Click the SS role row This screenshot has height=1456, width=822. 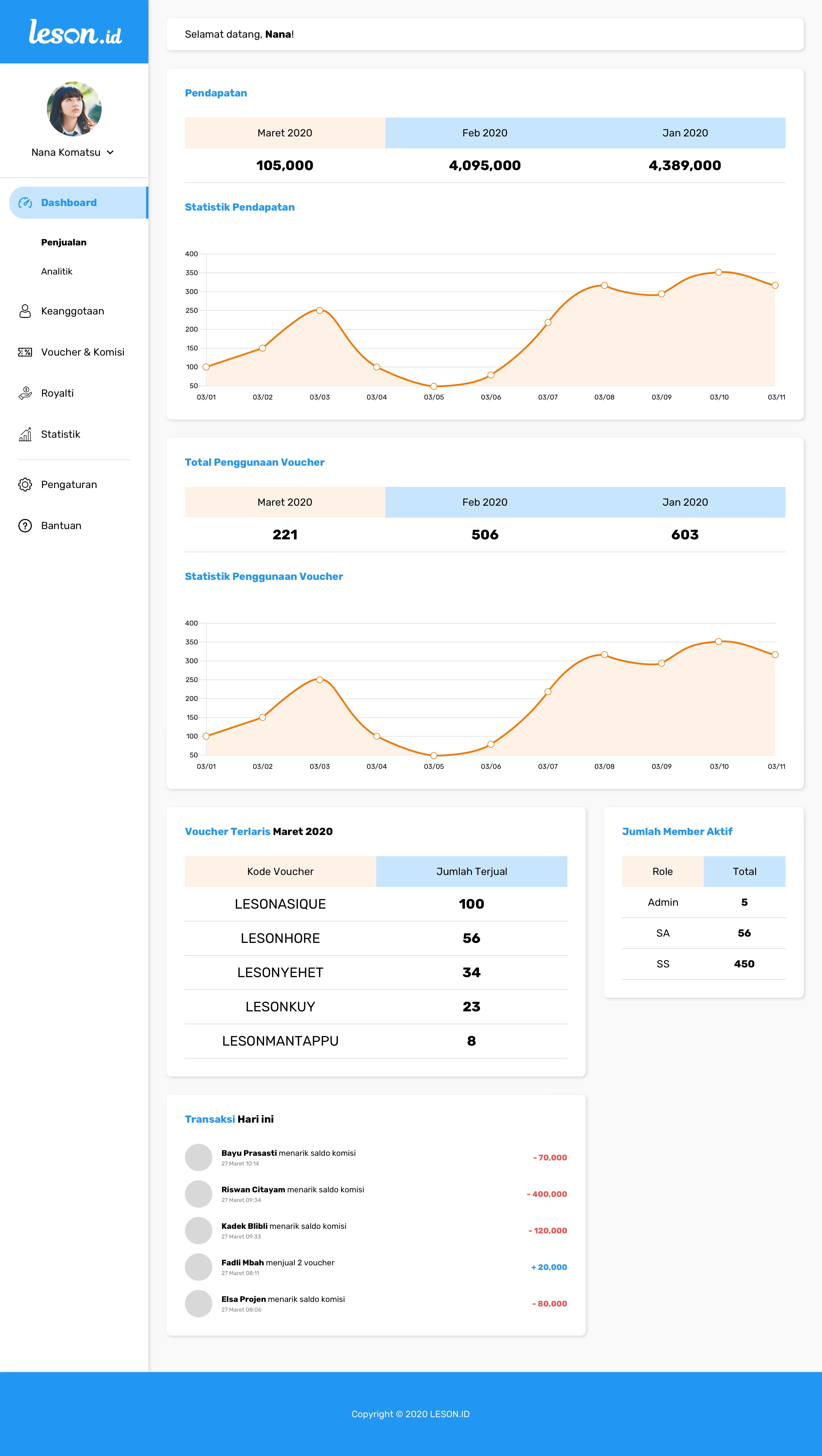click(704, 964)
